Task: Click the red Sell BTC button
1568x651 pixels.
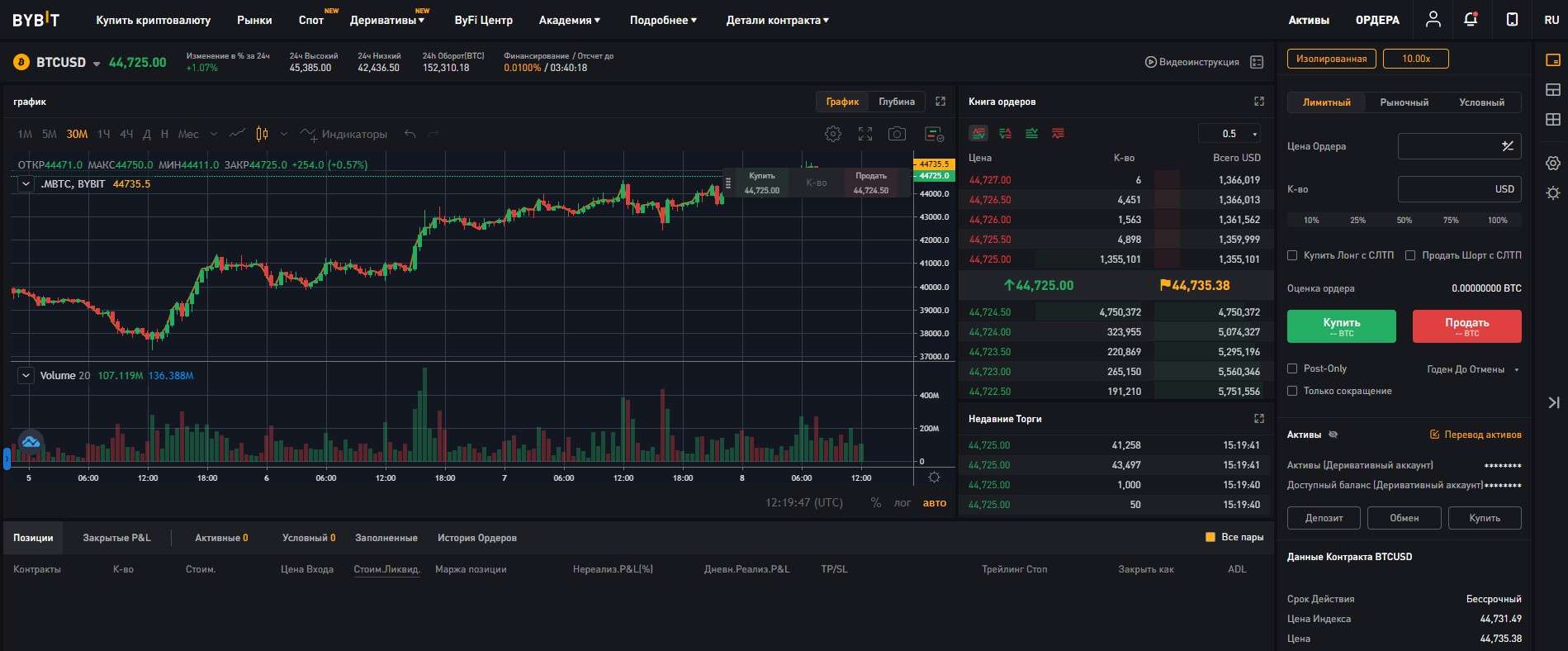Action: click(1466, 326)
